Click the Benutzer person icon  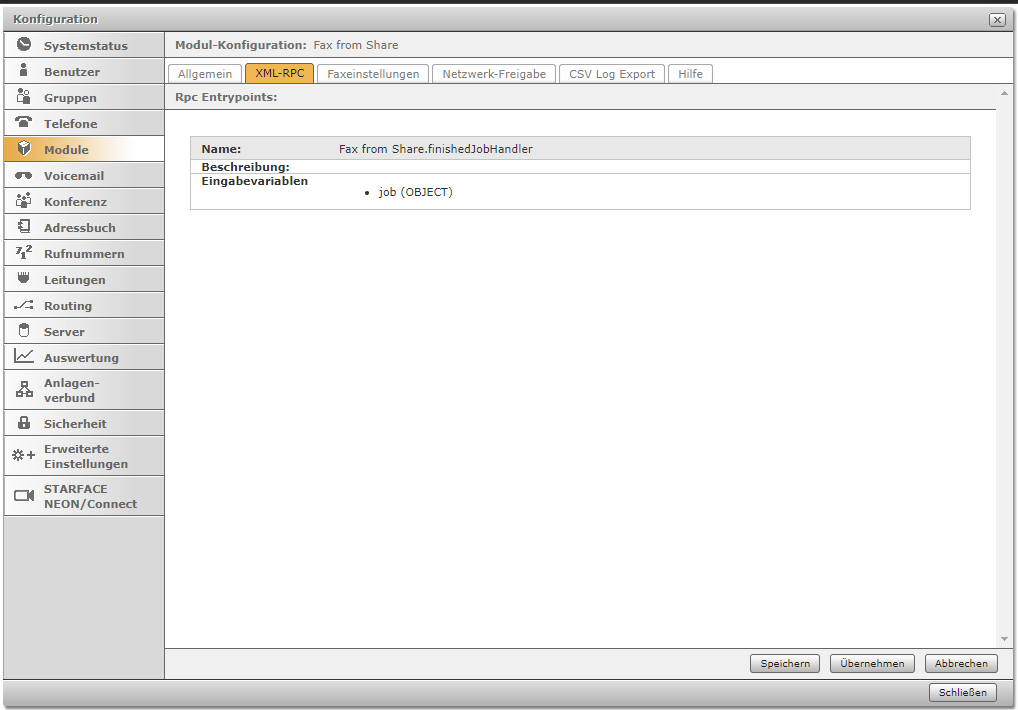[x=24, y=71]
